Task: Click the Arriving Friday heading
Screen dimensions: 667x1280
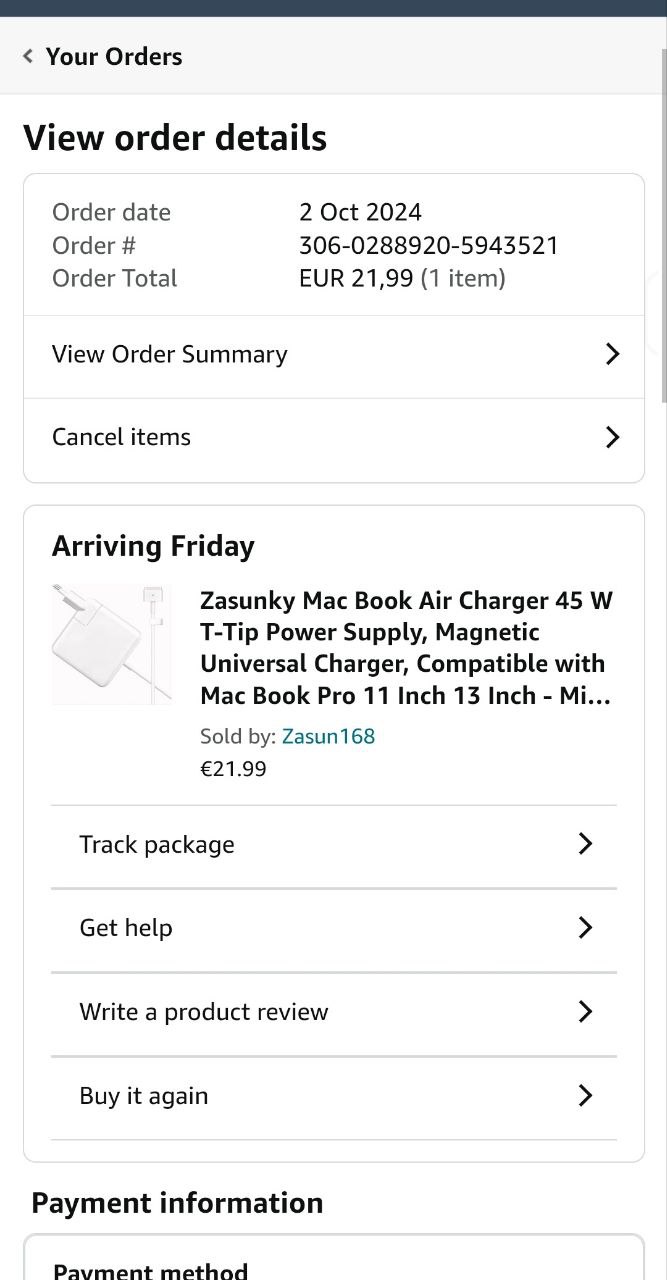Action: click(153, 546)
